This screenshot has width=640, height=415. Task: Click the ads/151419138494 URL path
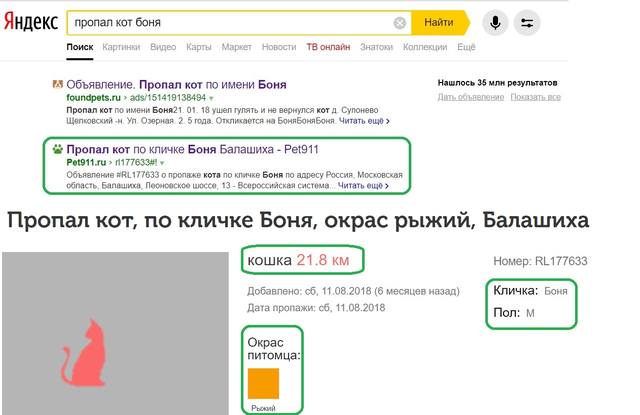(168, 98)
